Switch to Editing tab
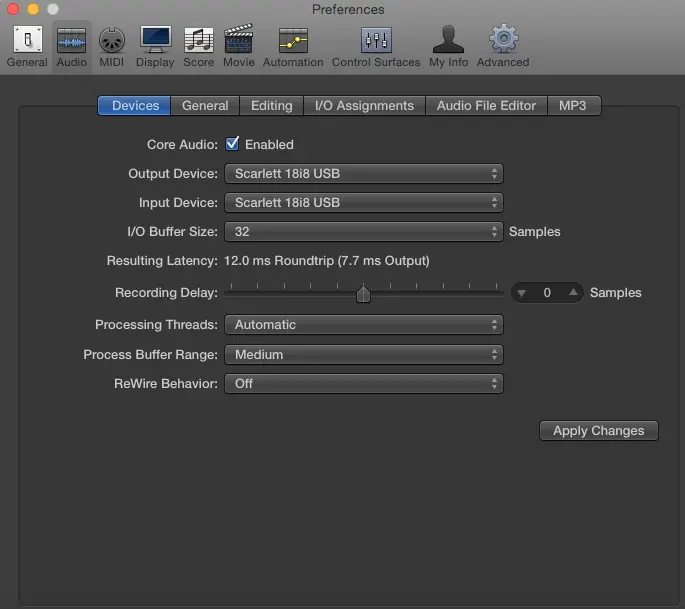This screenshot has height=609, width=685. 272,106
